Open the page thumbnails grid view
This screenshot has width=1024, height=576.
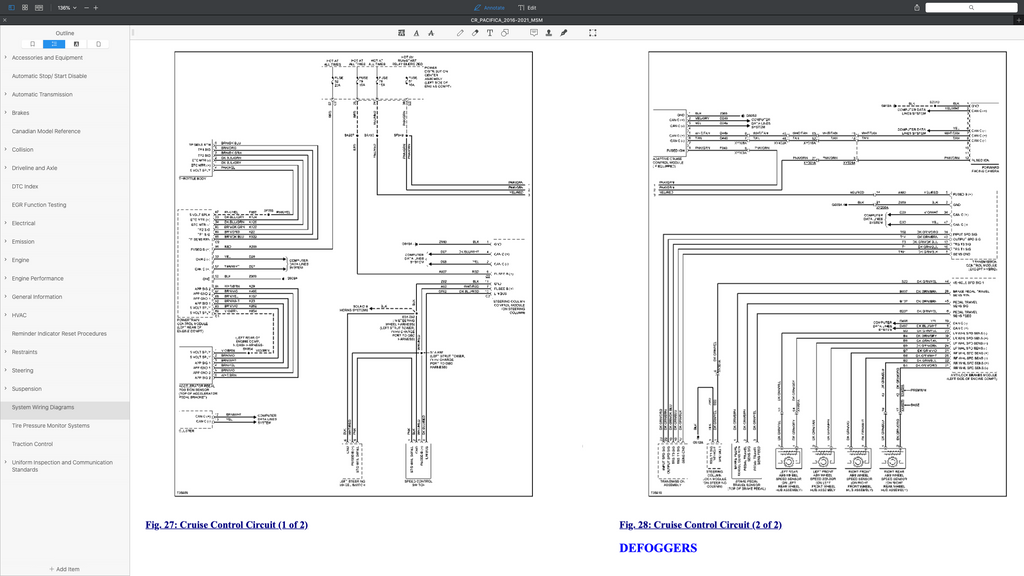pos(25,8)
